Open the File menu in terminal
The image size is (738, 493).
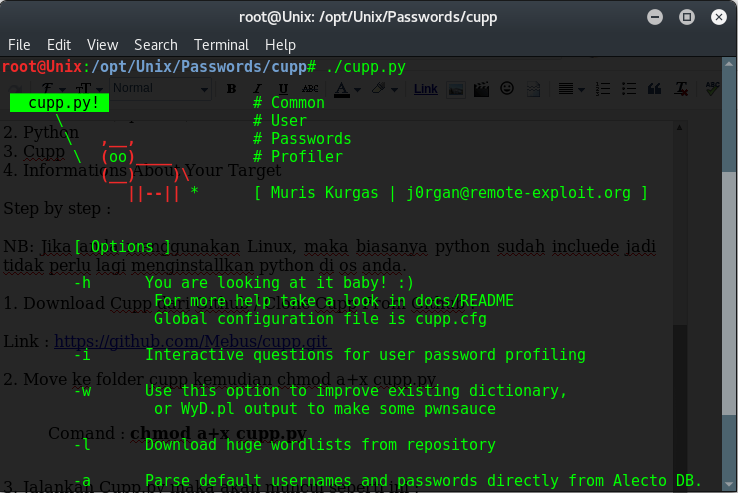click(19, 45)
